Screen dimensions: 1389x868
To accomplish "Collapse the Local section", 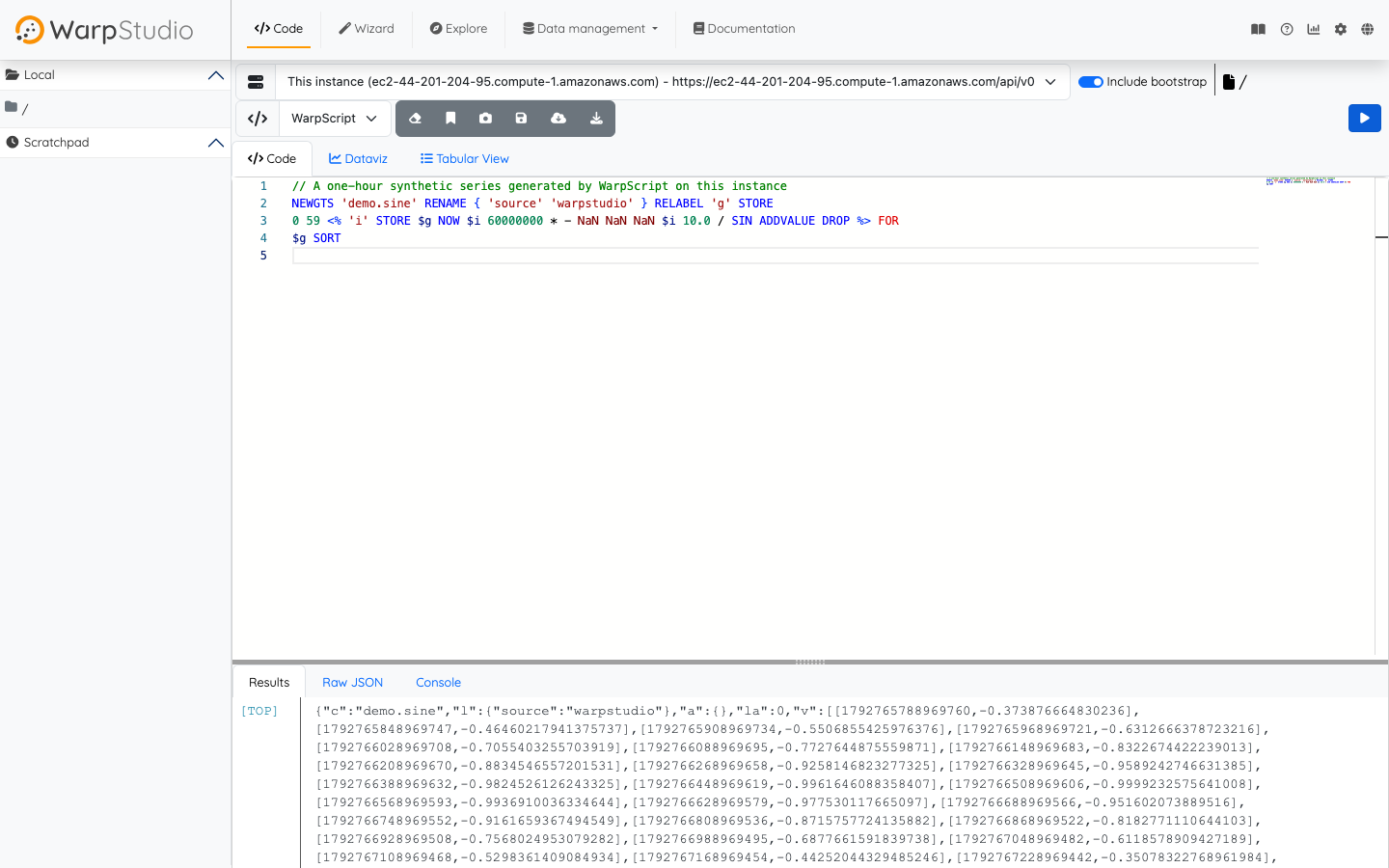I will coord(216,75).
